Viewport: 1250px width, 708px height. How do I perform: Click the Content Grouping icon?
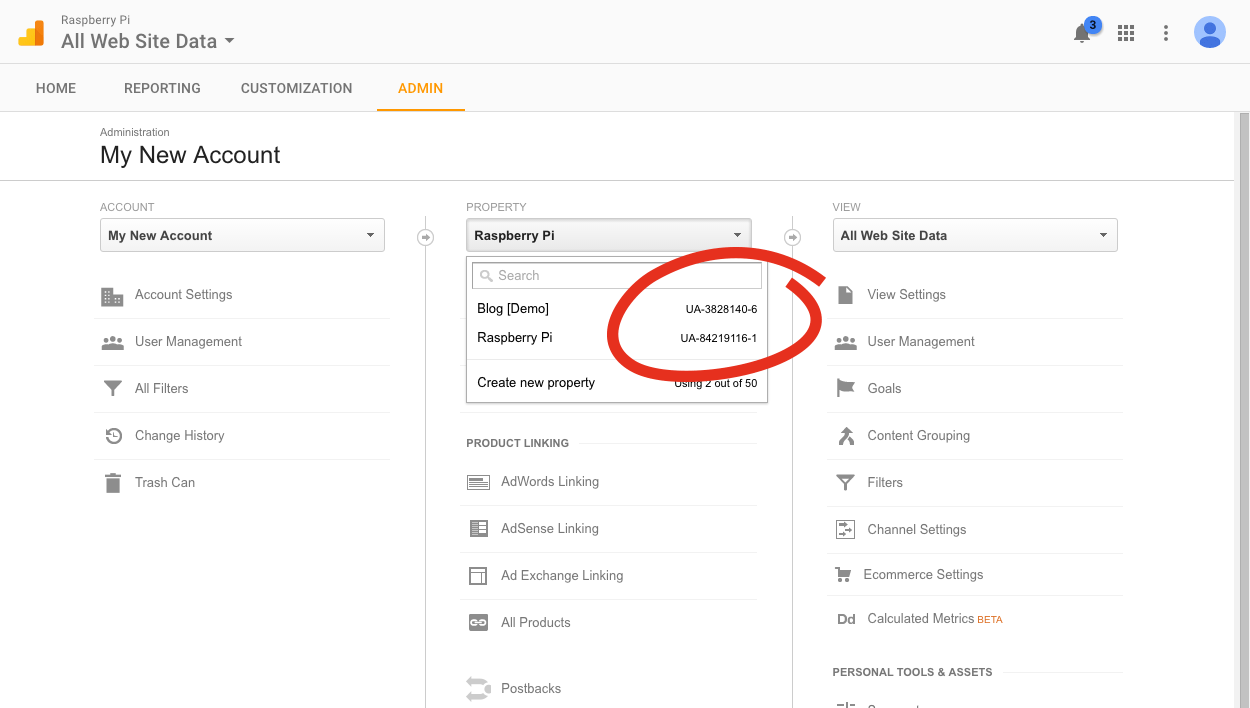(x=846, y=436)
